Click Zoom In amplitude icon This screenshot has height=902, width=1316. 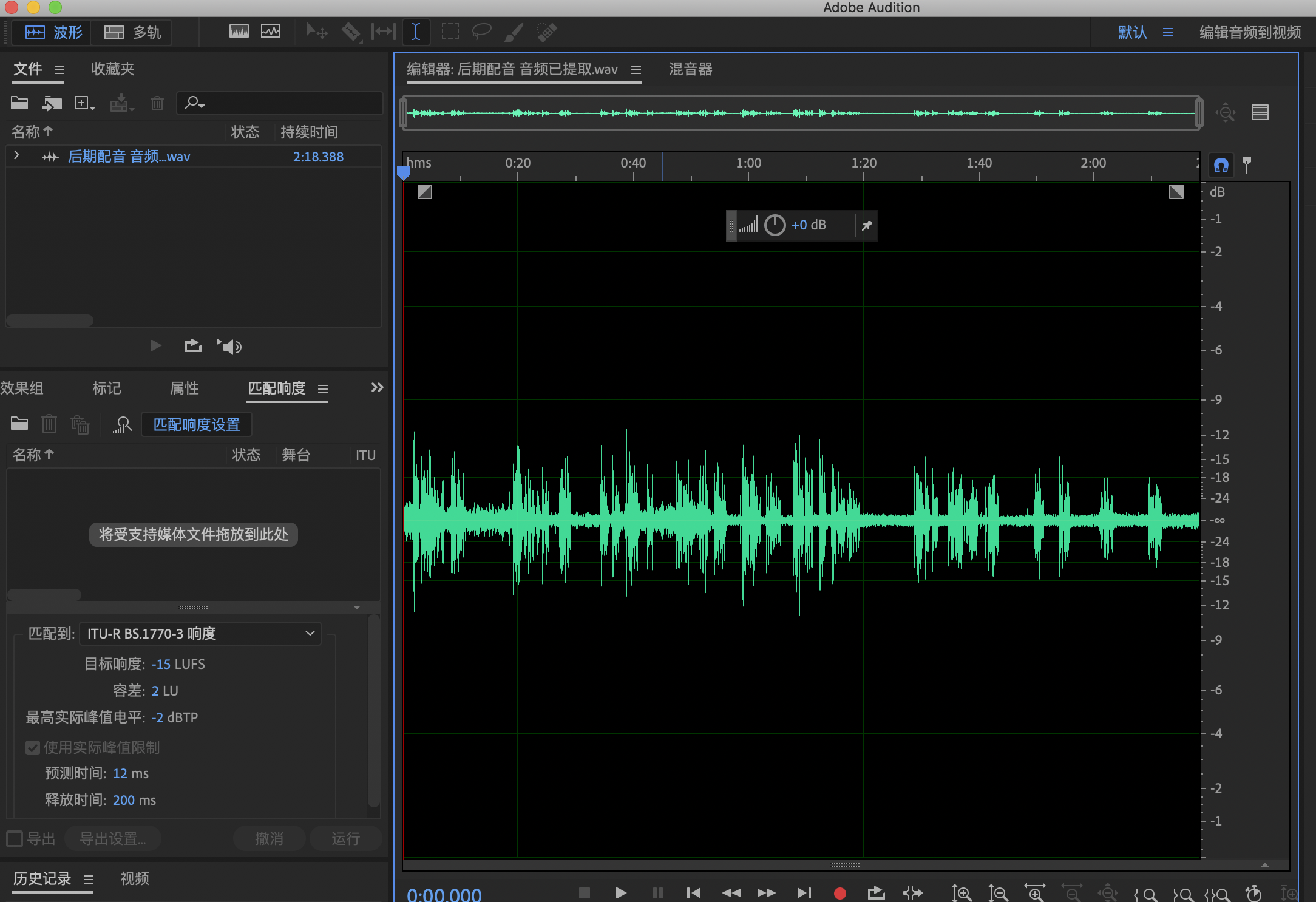tap(962, 893)
